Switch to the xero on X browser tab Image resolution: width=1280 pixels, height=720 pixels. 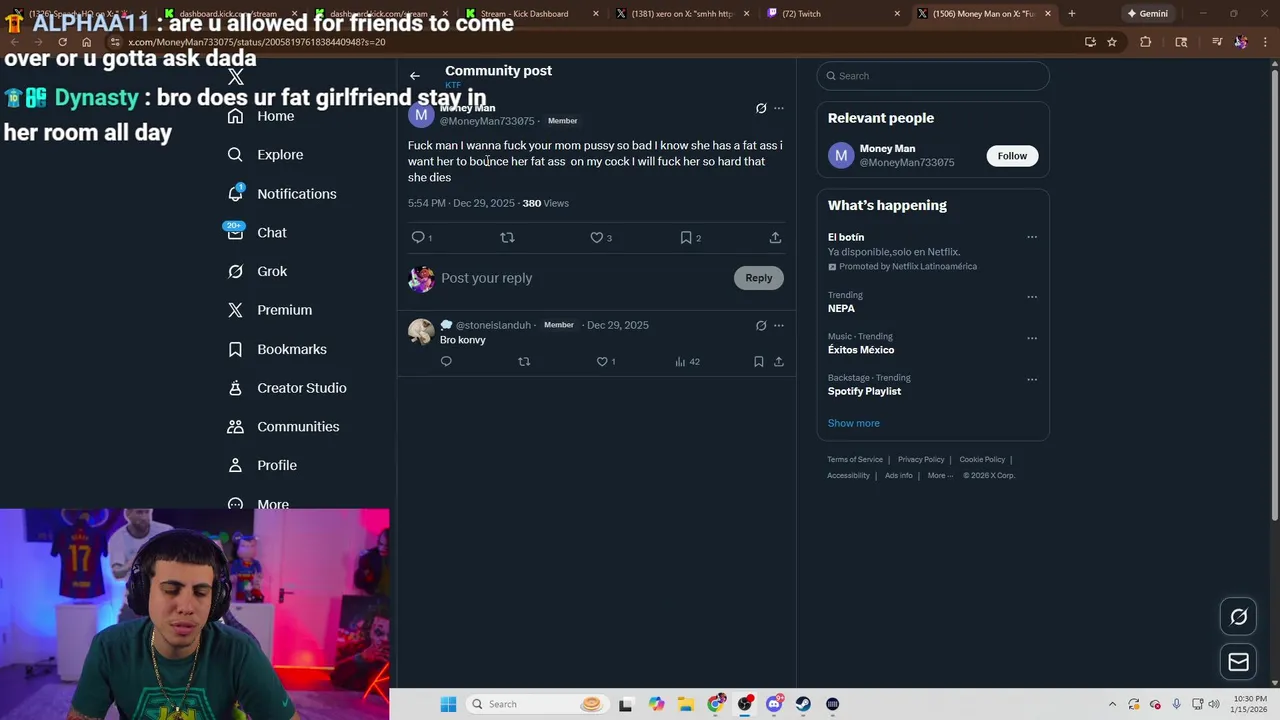pyautogui.click(x=682, y=14)
